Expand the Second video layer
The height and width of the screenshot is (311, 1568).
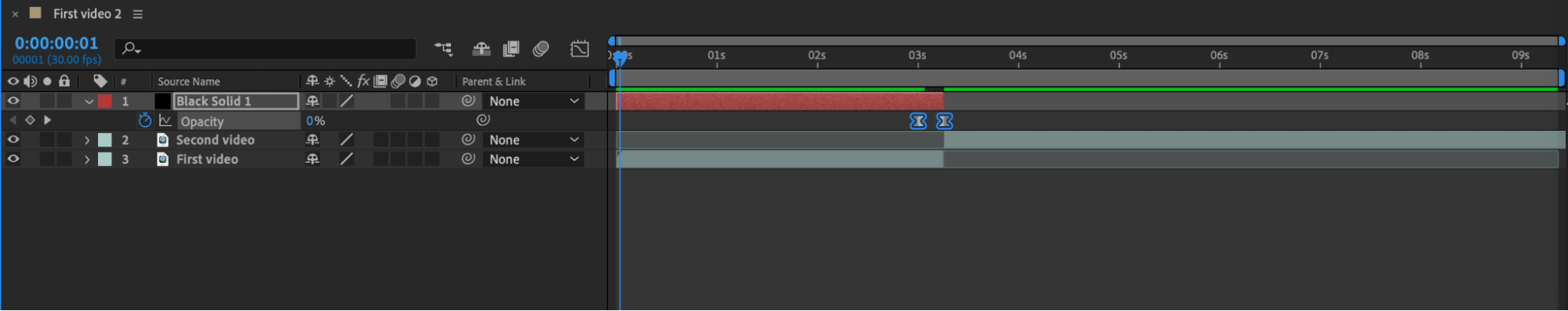(x=87, y=140)
